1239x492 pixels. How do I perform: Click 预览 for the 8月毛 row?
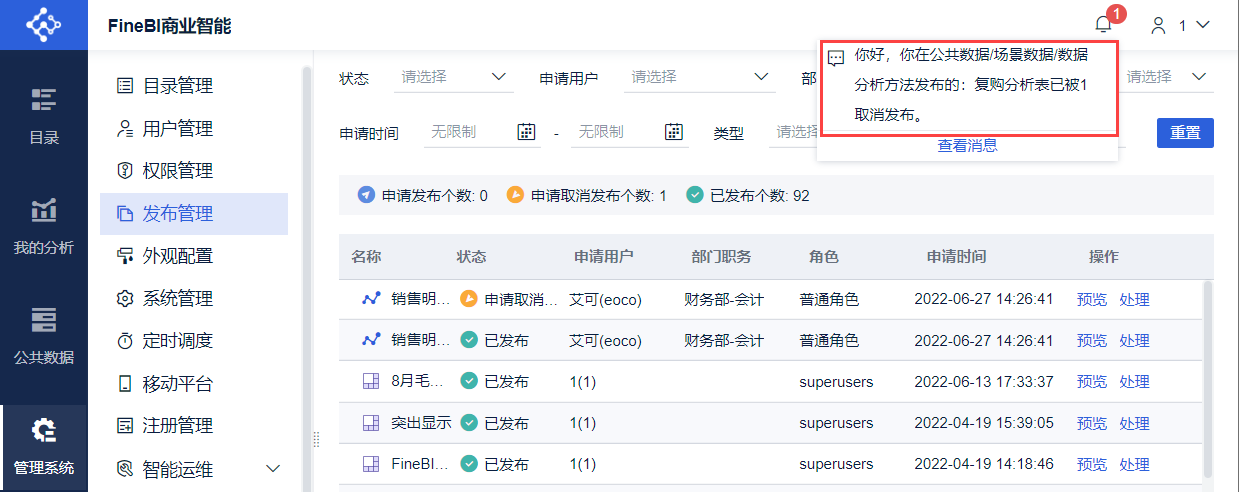pyautogui.click(x=1092, y=382)
